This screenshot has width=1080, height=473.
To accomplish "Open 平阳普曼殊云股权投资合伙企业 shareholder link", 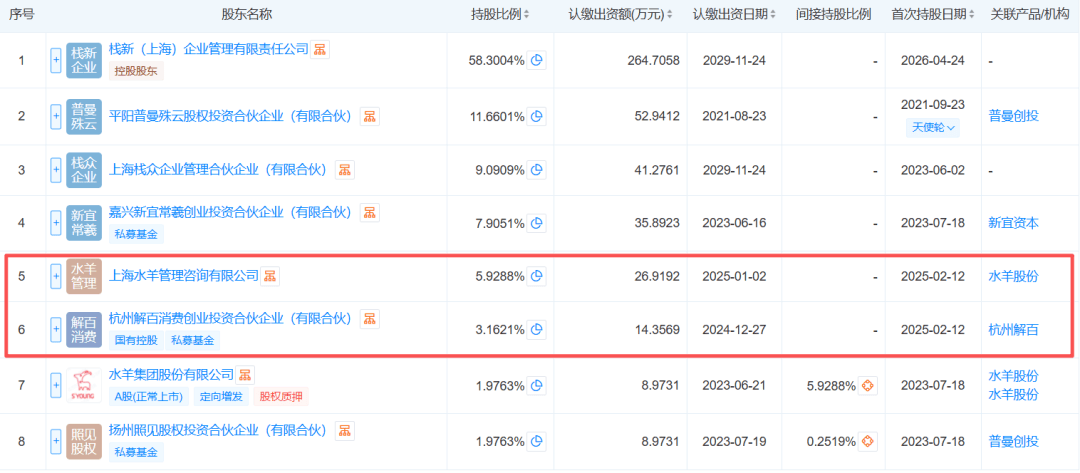I will coord(231,116).
